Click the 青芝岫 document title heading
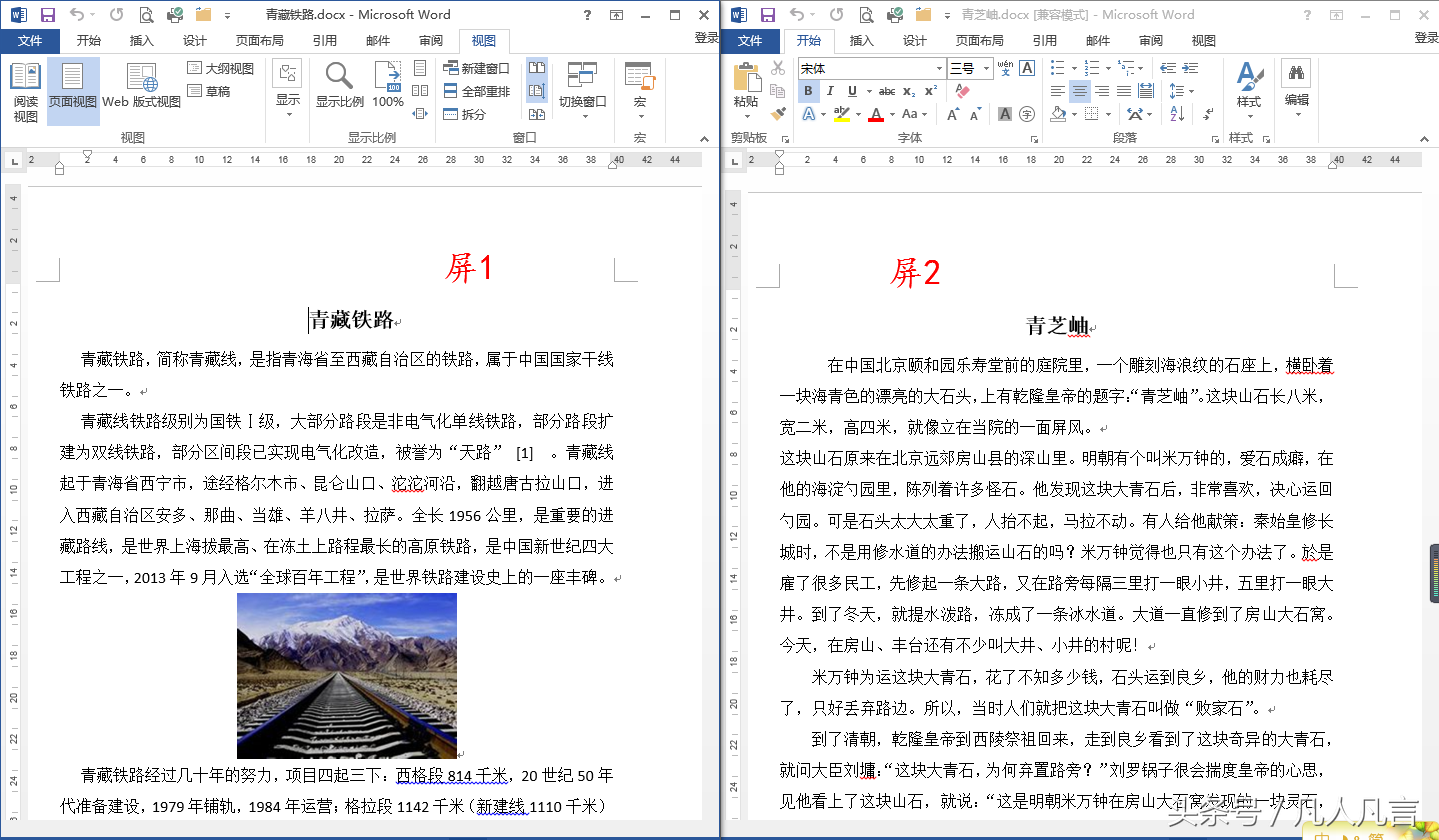 tap(1057, 325)
